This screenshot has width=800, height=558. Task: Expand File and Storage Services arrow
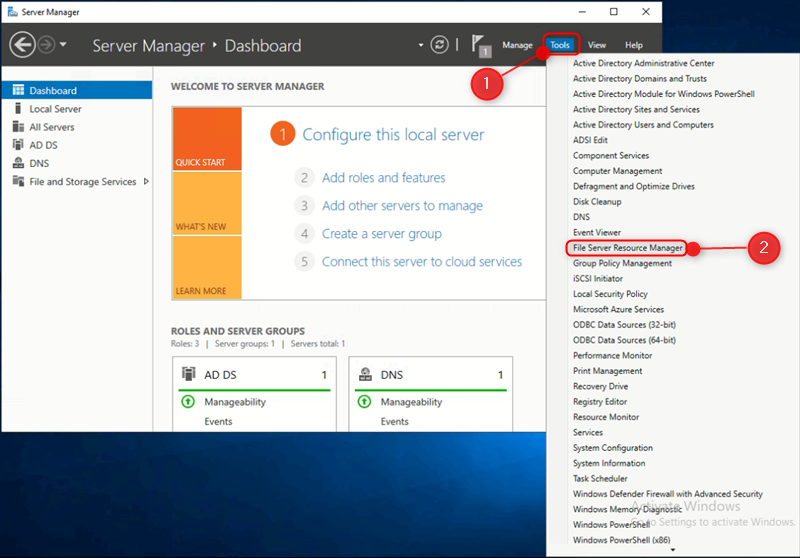coord(146,181)
